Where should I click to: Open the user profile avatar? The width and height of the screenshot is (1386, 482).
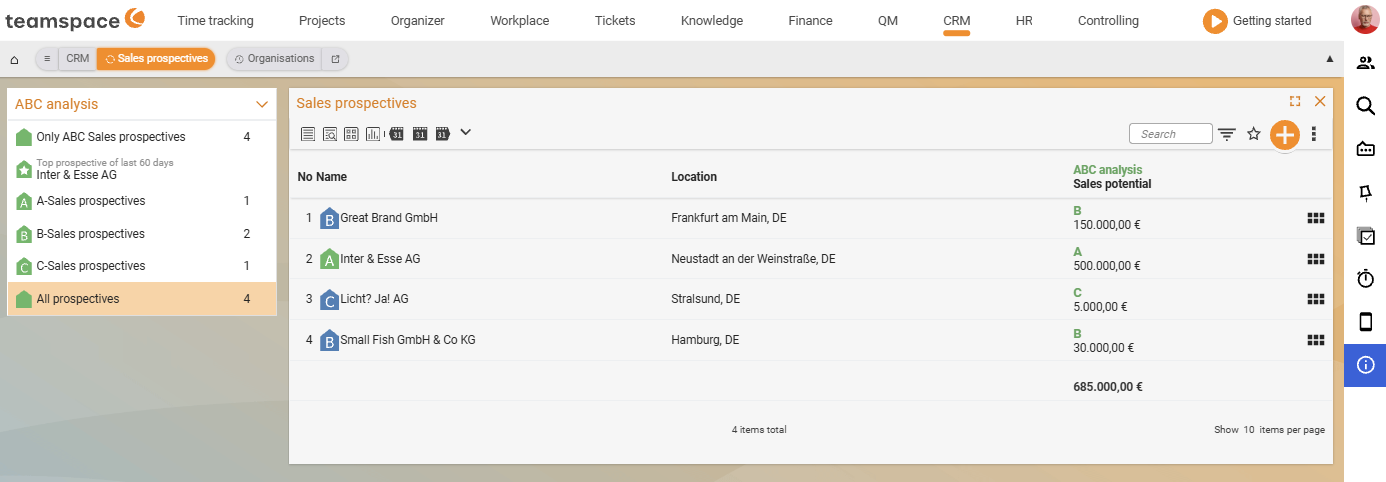(1364, 20)
